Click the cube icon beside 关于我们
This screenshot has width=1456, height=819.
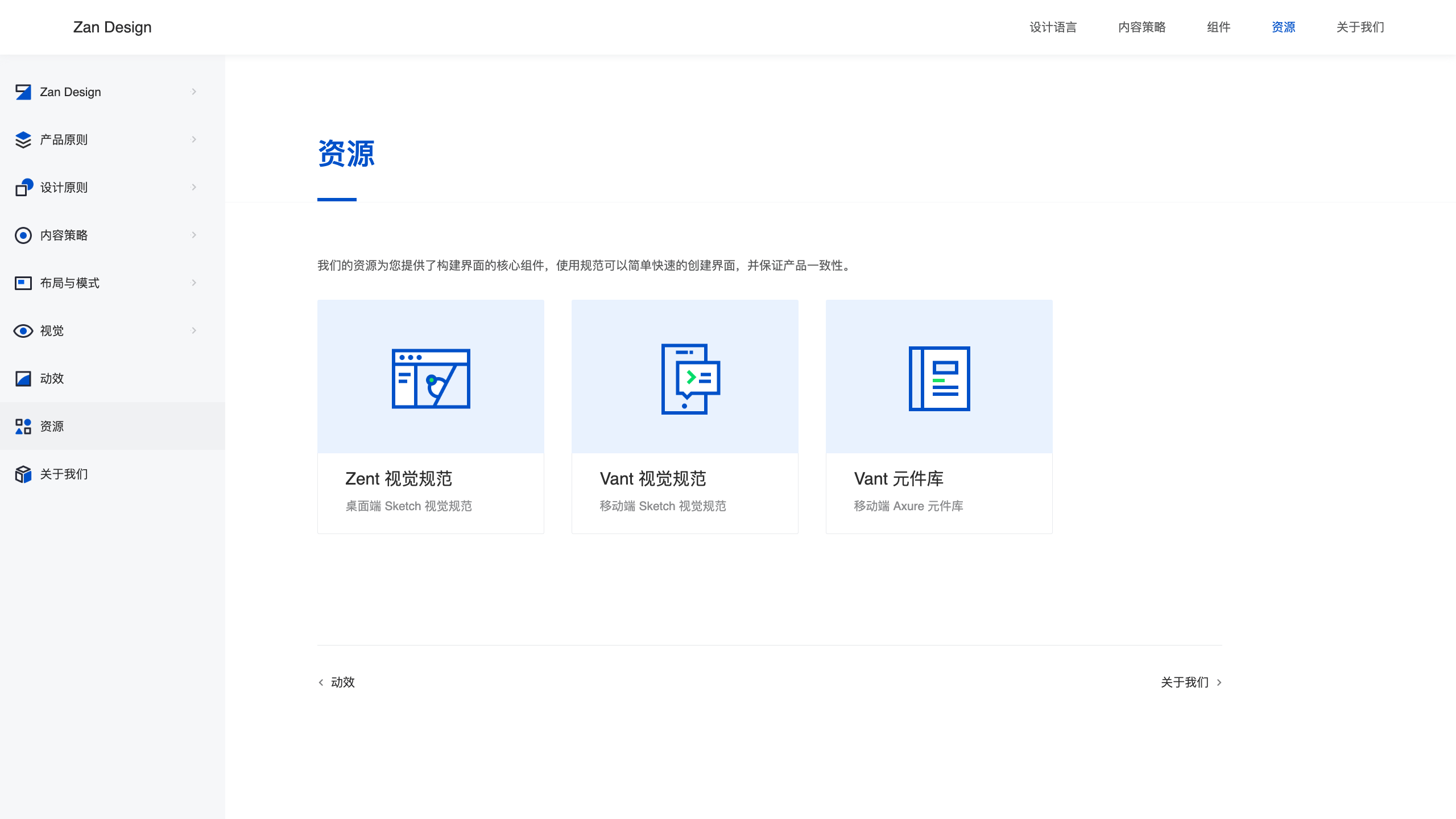(23, 474)
